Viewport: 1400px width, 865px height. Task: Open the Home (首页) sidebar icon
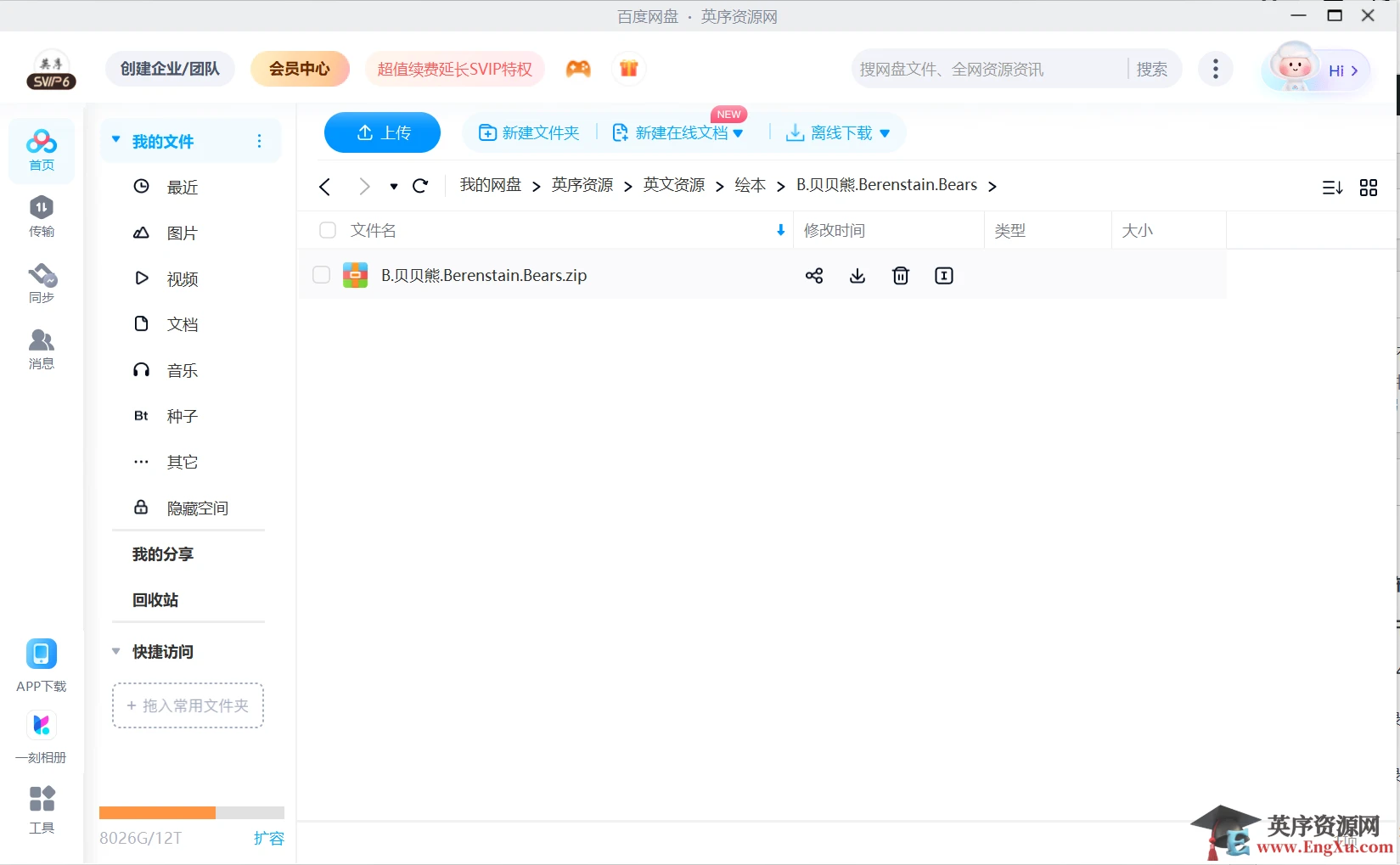pyautogui.click(x=41, y=150)
